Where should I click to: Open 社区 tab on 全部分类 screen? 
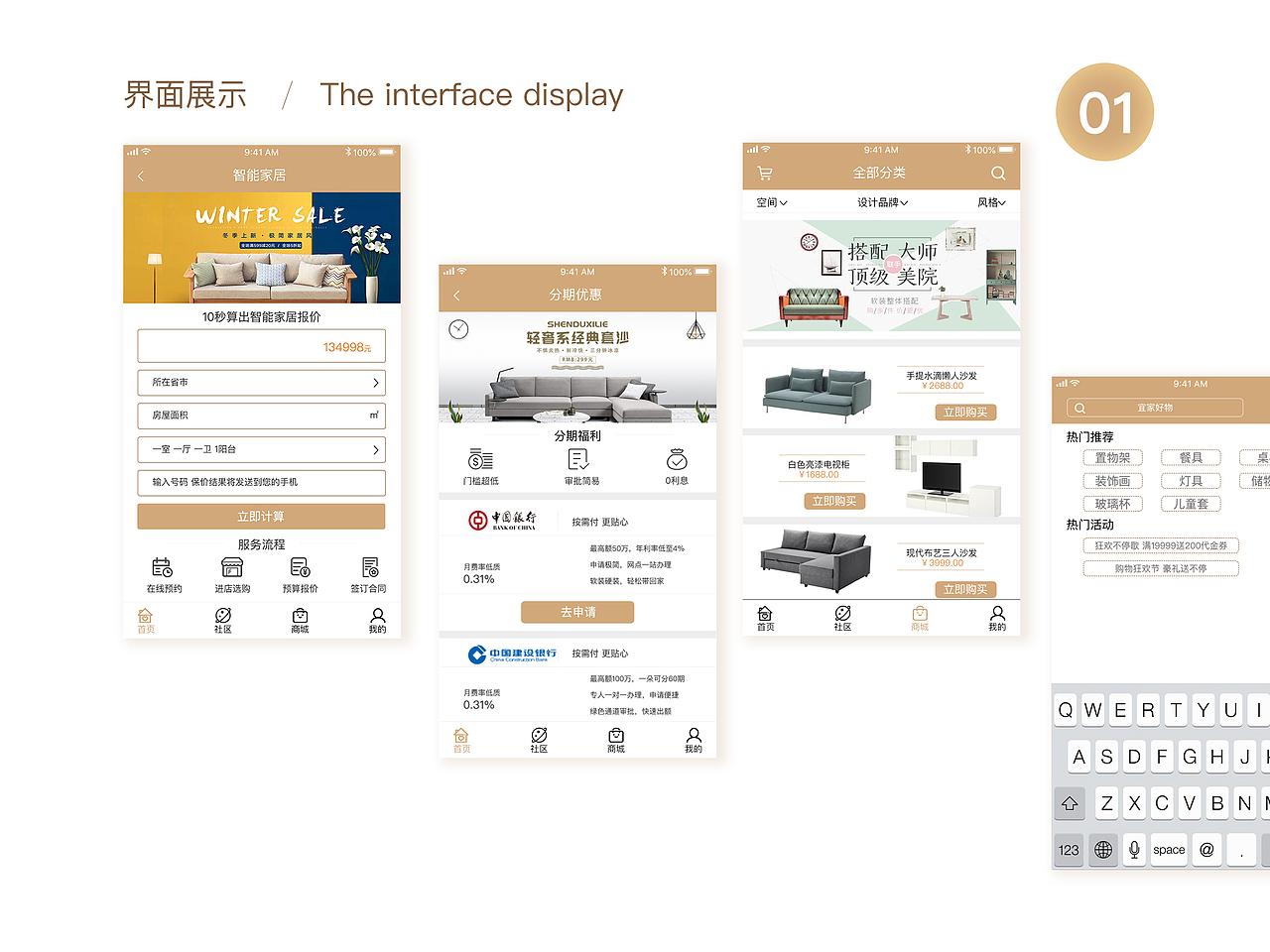(842, 619)
